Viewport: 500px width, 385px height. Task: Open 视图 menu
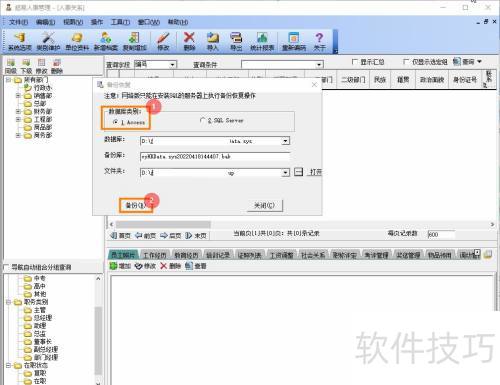pos(73,22)
